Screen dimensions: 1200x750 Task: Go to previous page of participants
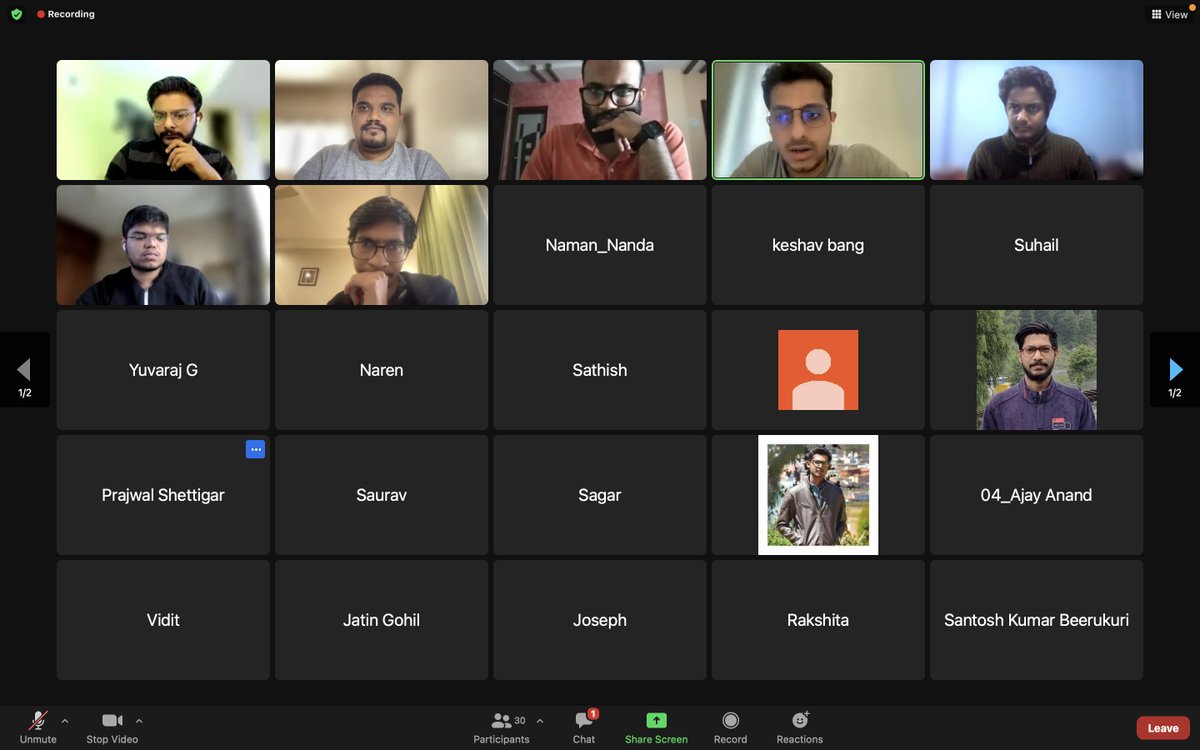tap(25, 370)
